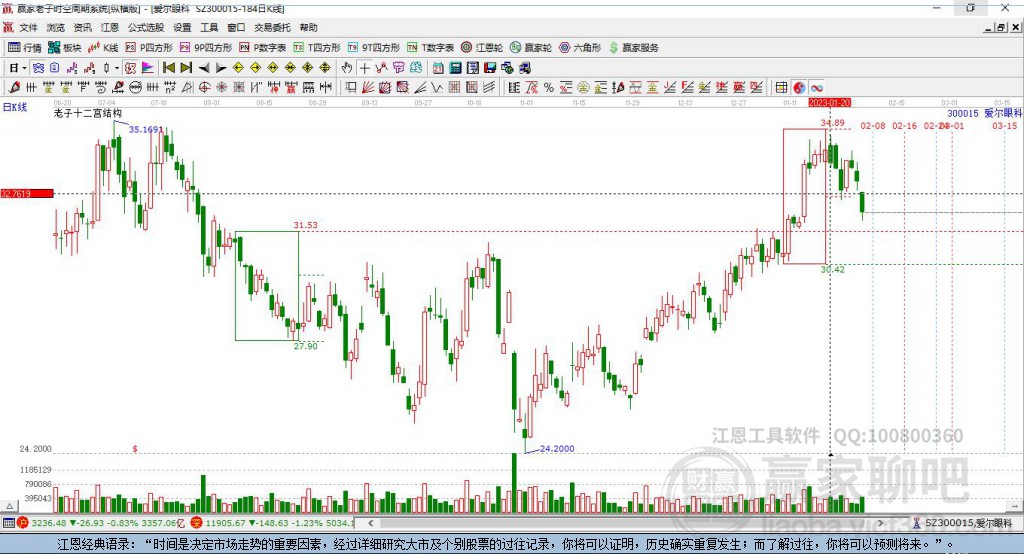Click the yin-yang Taiji icon
Image resolution: width=1024 pixels, height=554 pixels.
click(799, 87)
